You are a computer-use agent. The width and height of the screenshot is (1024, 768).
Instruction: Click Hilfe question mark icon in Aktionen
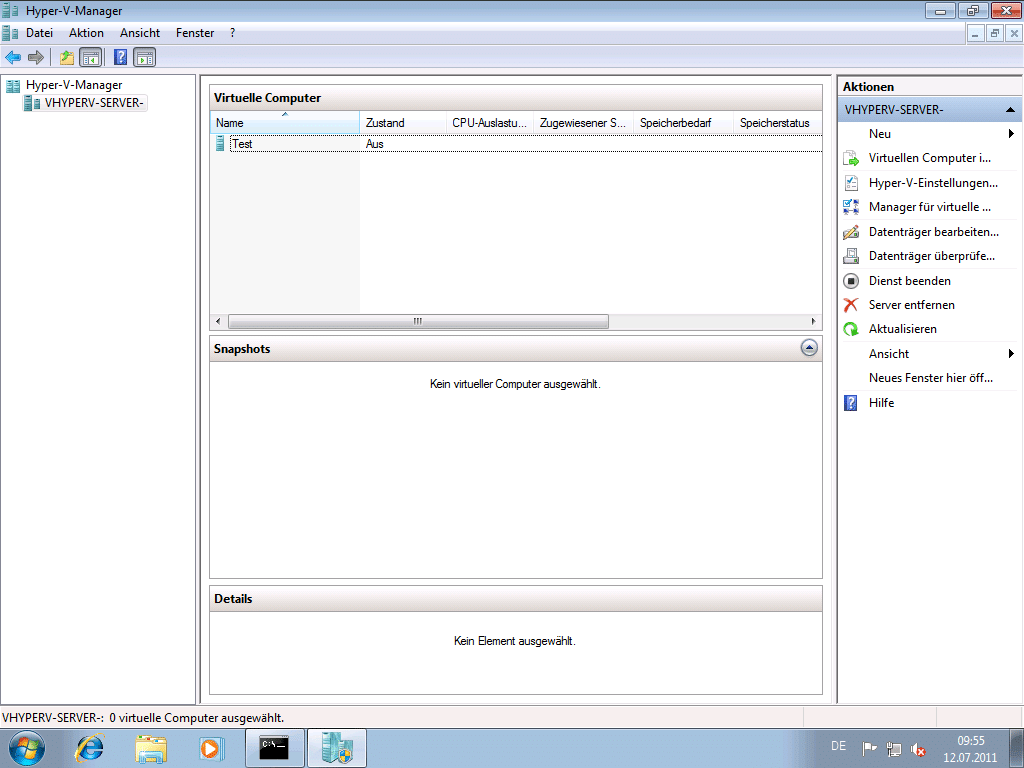[851, 403]
